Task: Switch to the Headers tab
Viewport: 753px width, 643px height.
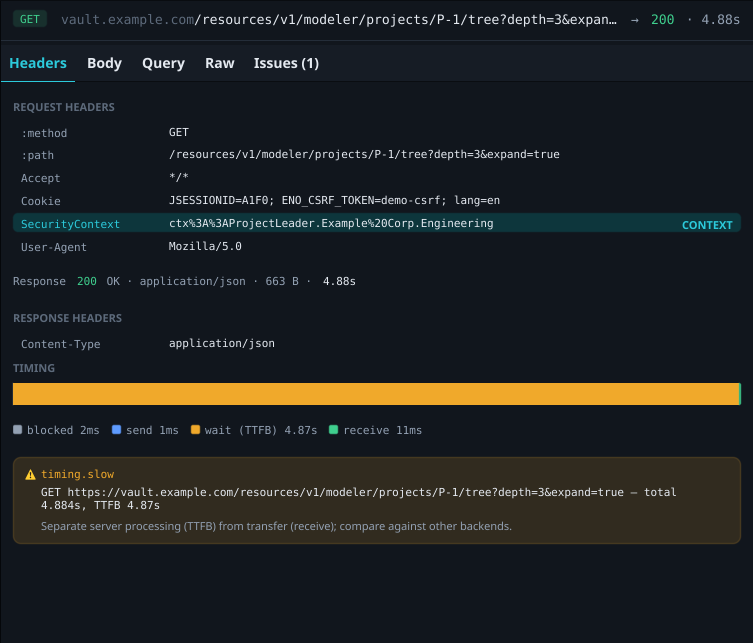Action: (x=38, y=63)
